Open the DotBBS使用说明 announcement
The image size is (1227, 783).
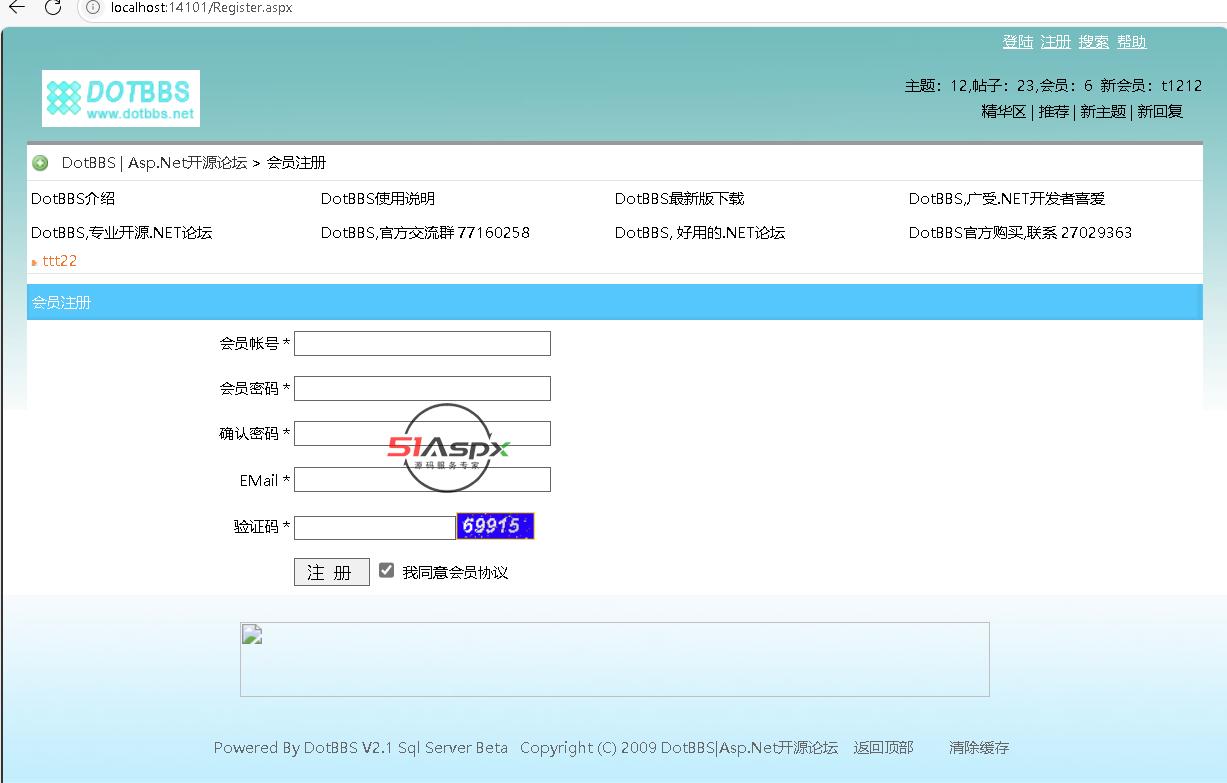tap(378, 199)
